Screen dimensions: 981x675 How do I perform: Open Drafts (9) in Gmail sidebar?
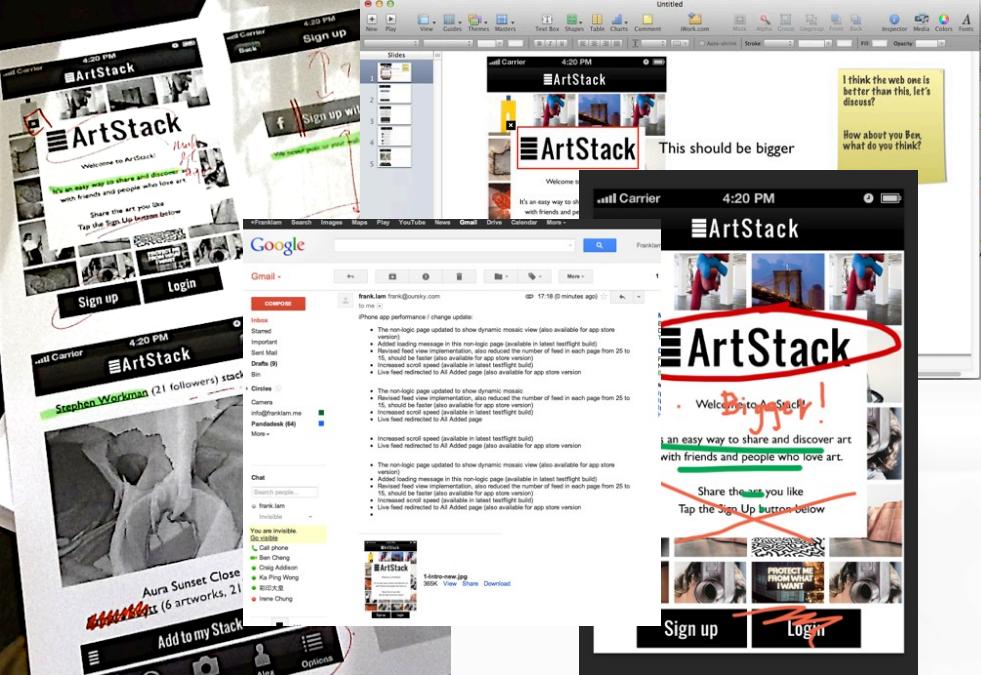[x=264, y=363]
